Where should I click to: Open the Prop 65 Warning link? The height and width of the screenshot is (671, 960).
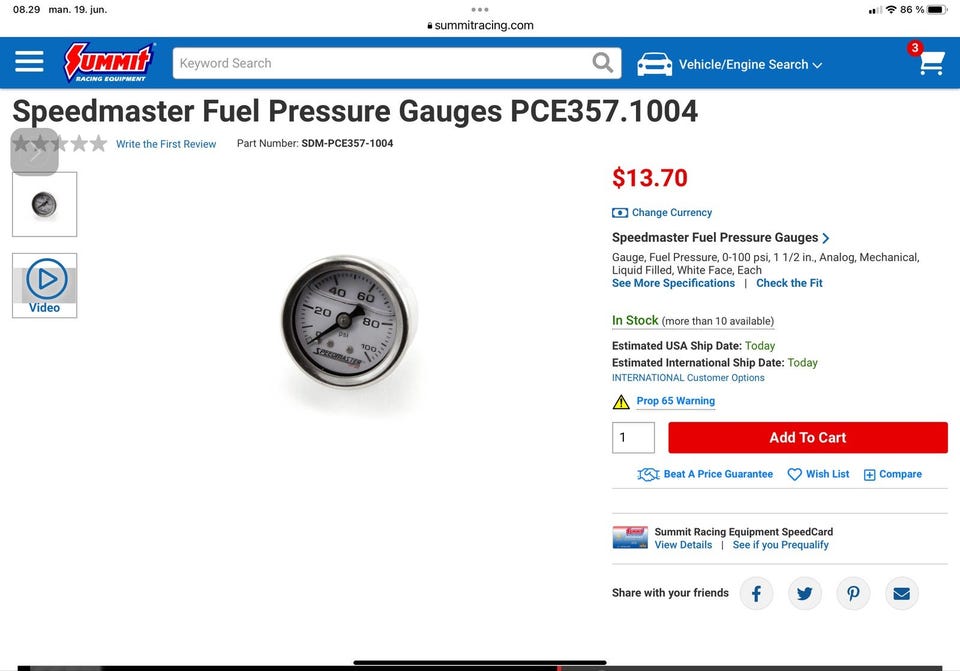[x=675, y=400]
